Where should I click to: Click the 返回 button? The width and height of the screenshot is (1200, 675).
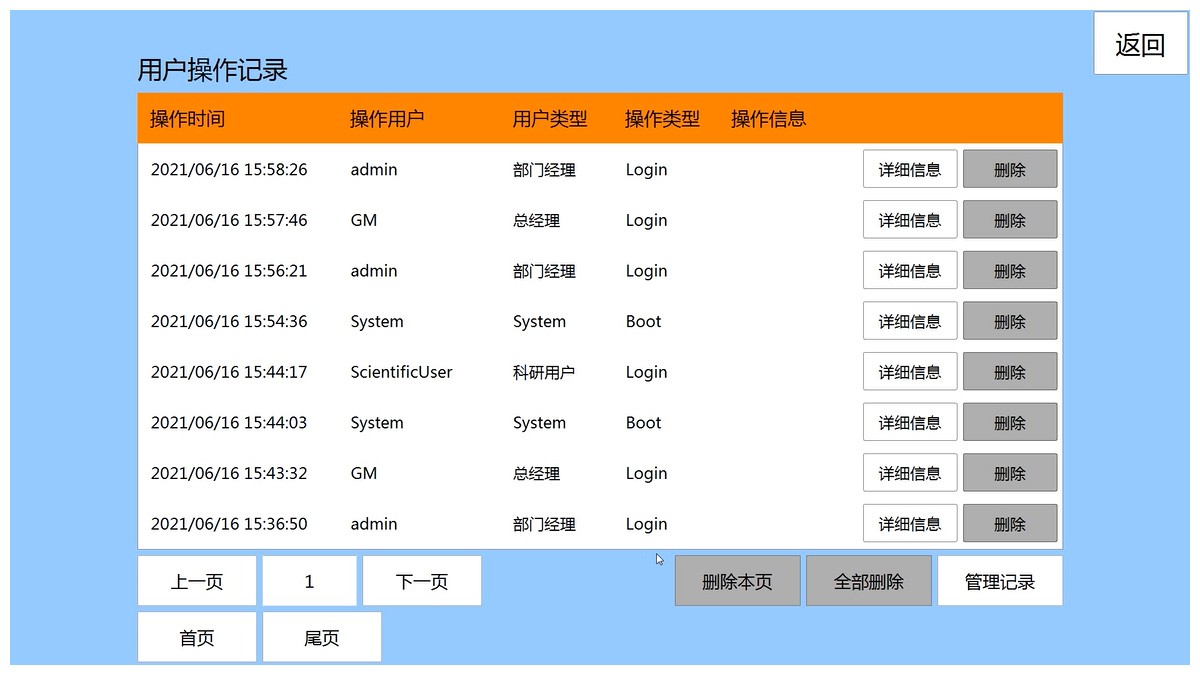[1140, 44]
